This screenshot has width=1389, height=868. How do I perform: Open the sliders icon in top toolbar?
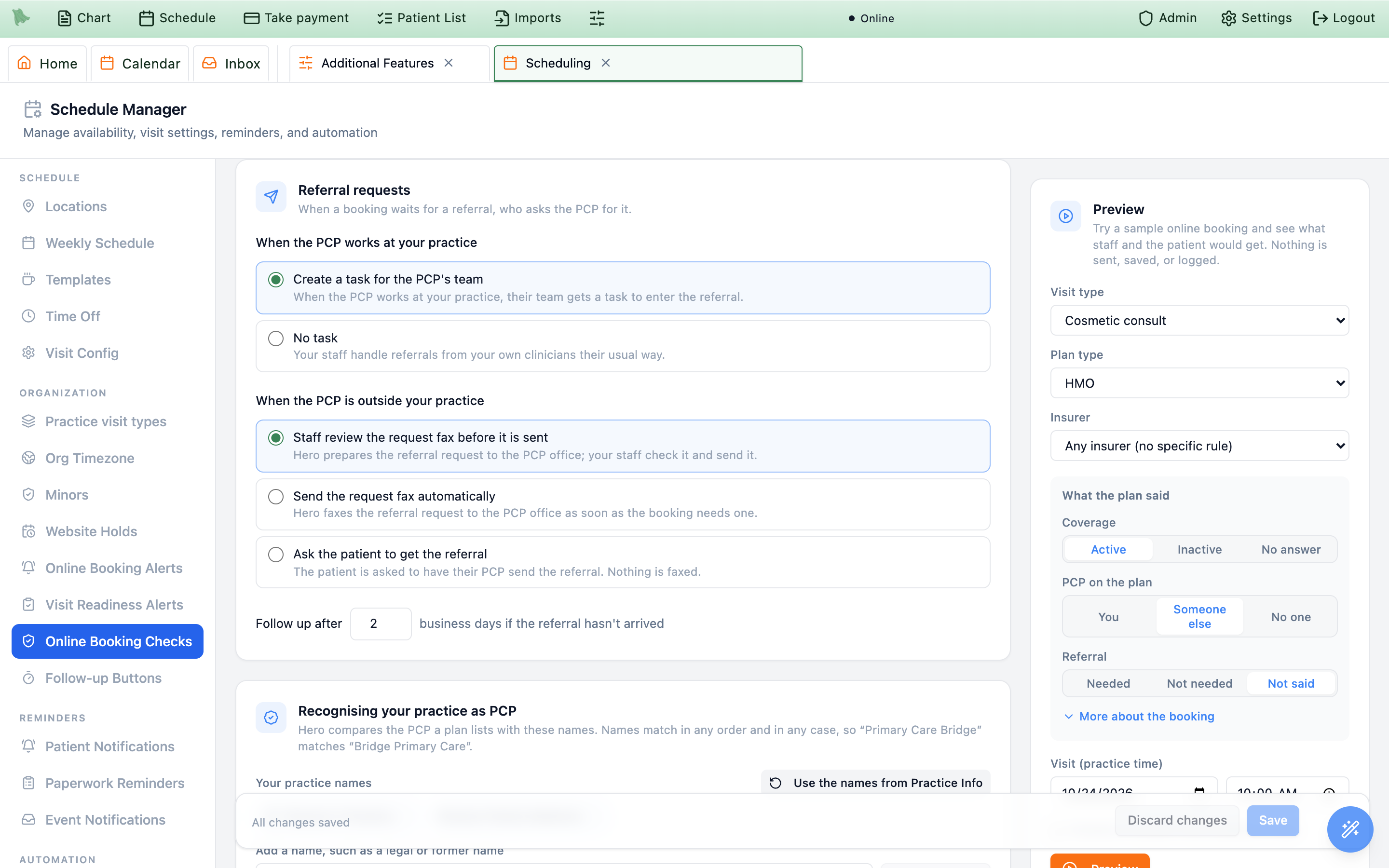(x=597, y=18)
